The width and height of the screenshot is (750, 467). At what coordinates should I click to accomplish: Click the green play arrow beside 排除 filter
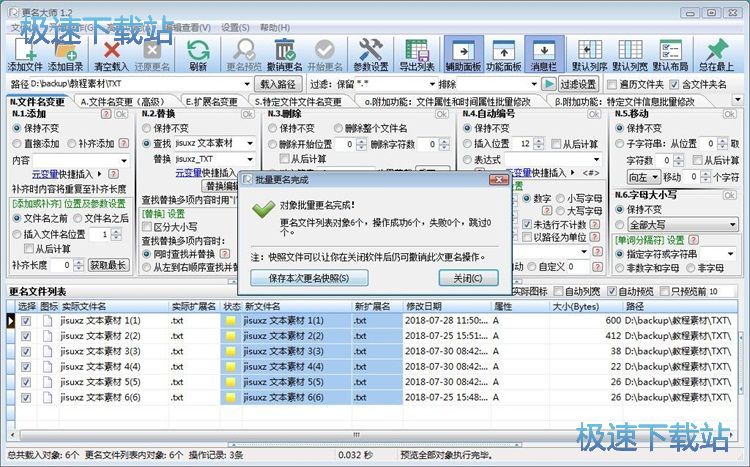coord(549,84)
